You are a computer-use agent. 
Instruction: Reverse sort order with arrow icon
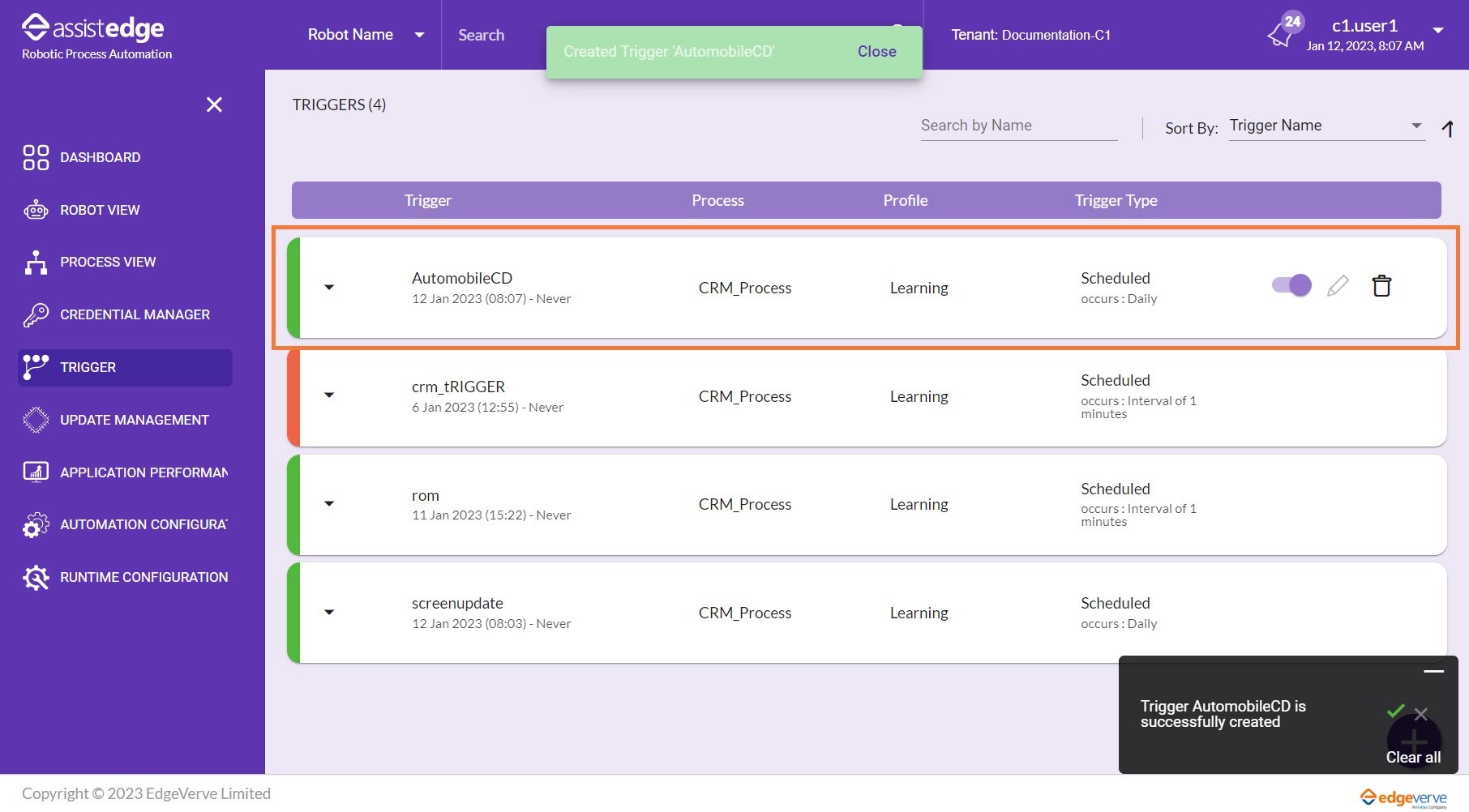tap(1448, 128)
